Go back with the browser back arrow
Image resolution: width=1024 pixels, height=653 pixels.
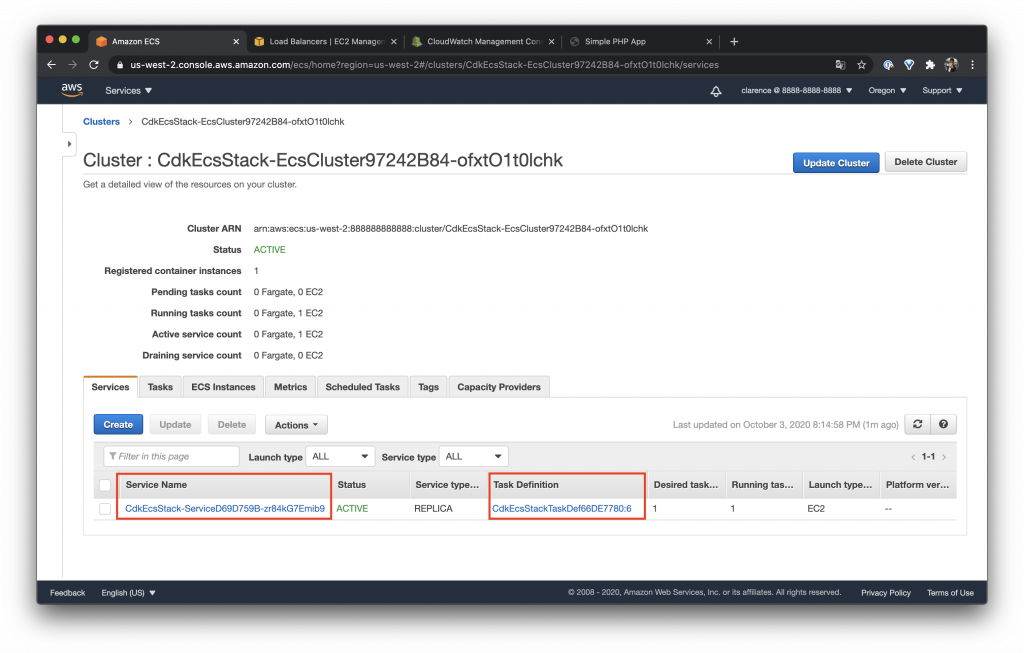[52, 65]
